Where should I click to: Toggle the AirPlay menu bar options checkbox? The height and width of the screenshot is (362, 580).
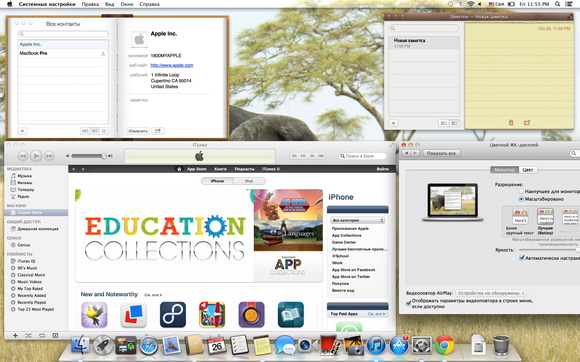(x=408, y=304)
